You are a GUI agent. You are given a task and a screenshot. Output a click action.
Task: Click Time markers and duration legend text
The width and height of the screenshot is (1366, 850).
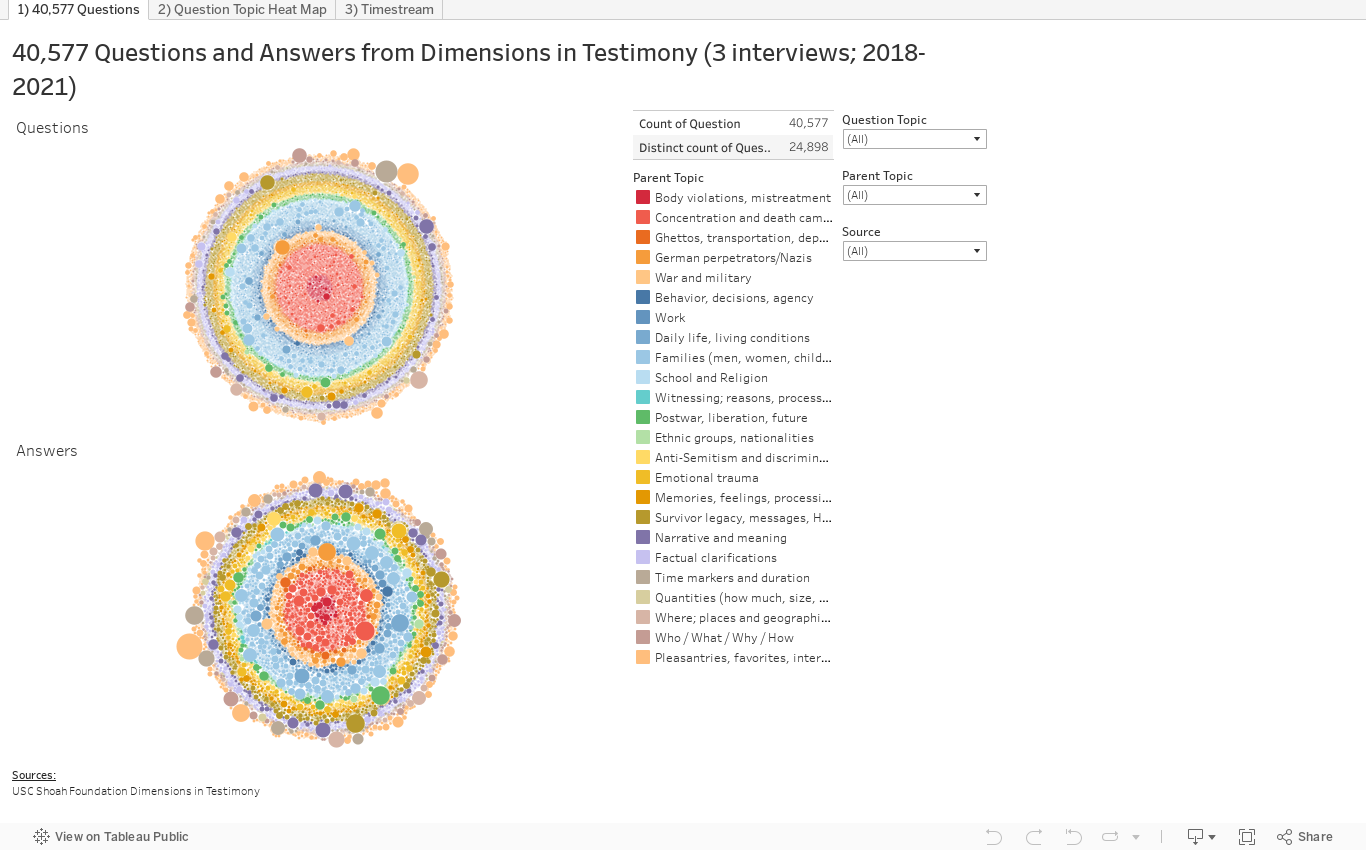732,578
